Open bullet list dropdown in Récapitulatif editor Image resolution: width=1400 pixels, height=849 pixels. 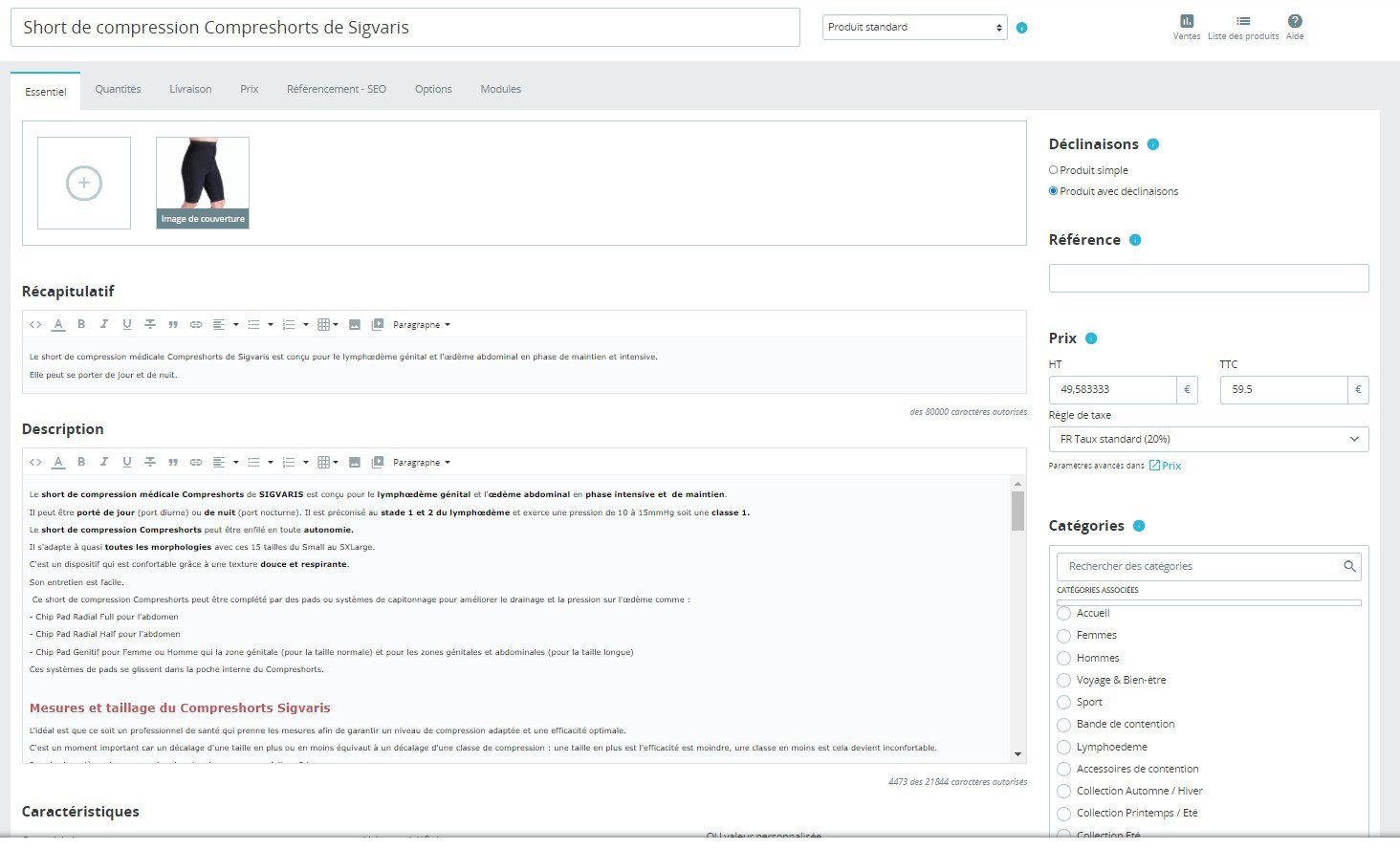pyautogui.click(x=260, y=324)
